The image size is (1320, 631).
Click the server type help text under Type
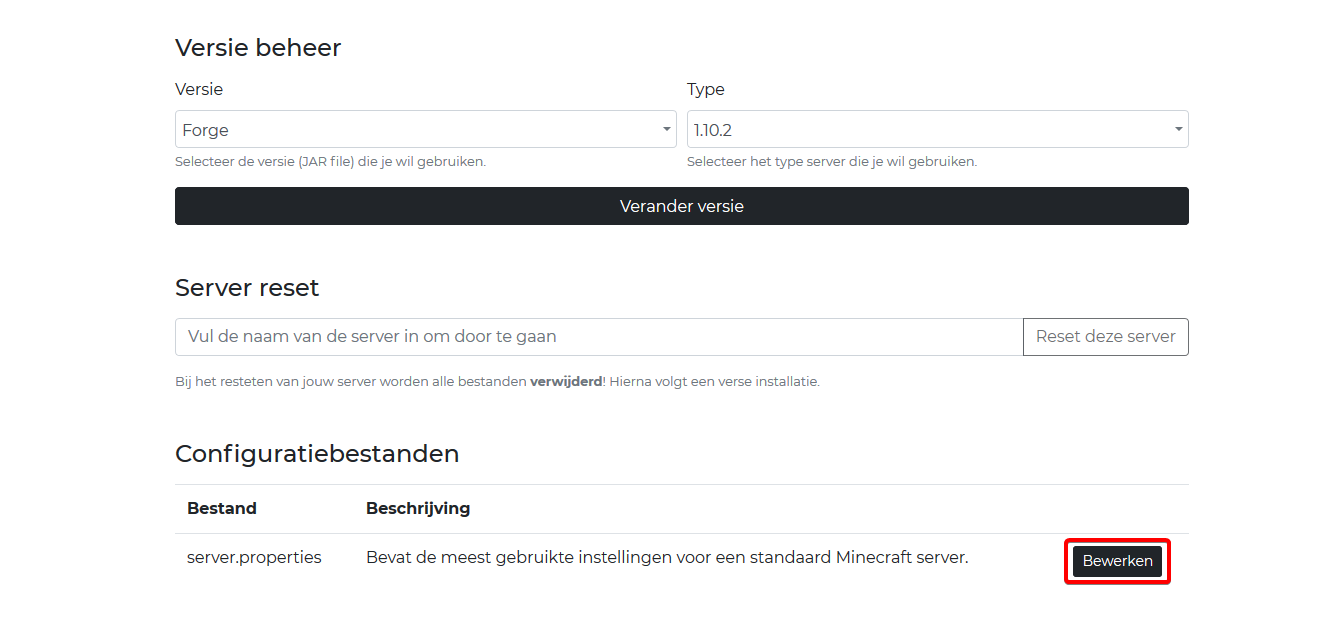click(831, 161)
